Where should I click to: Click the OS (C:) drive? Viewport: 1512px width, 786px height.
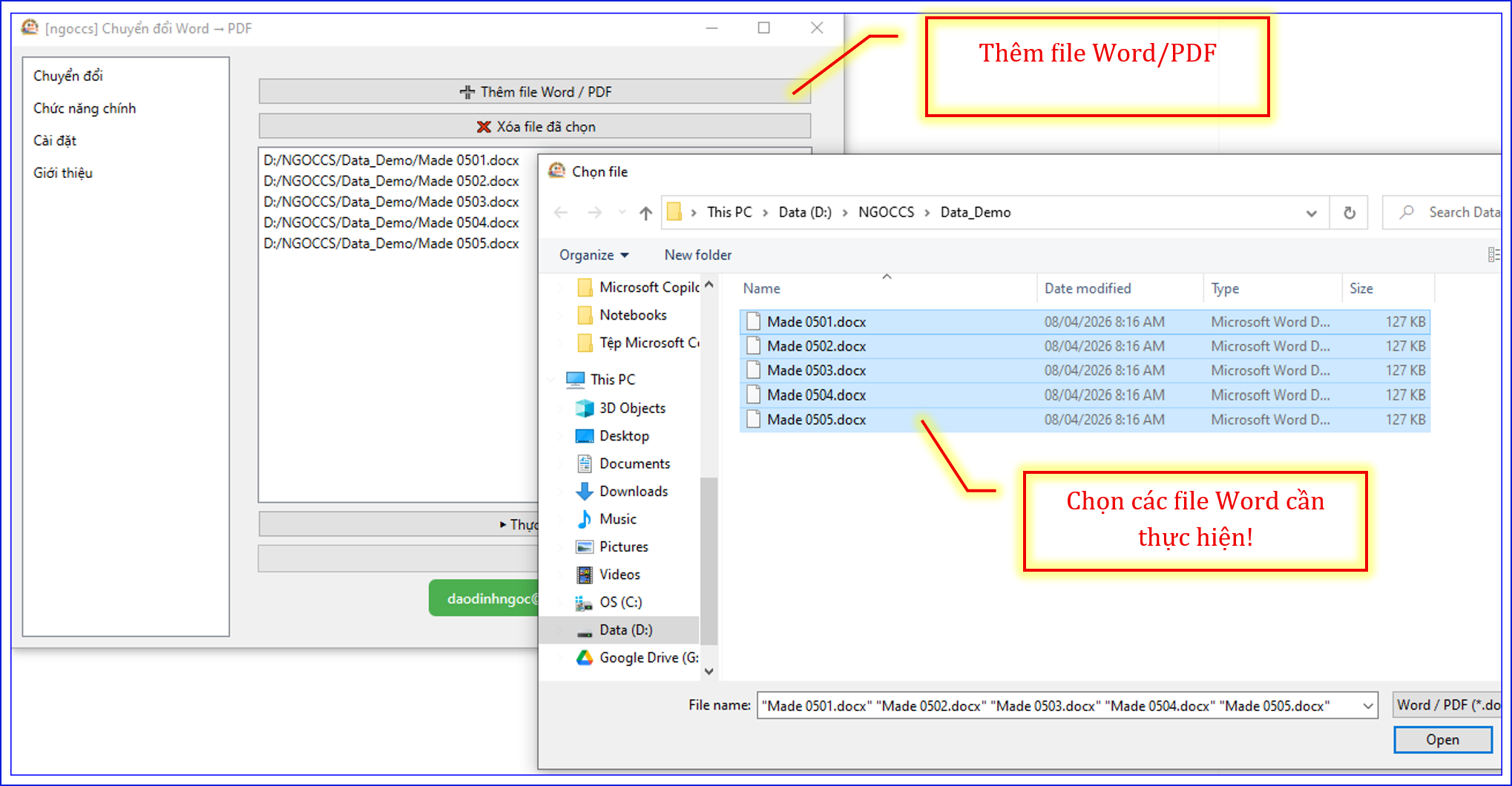click(x=620, y=602)
